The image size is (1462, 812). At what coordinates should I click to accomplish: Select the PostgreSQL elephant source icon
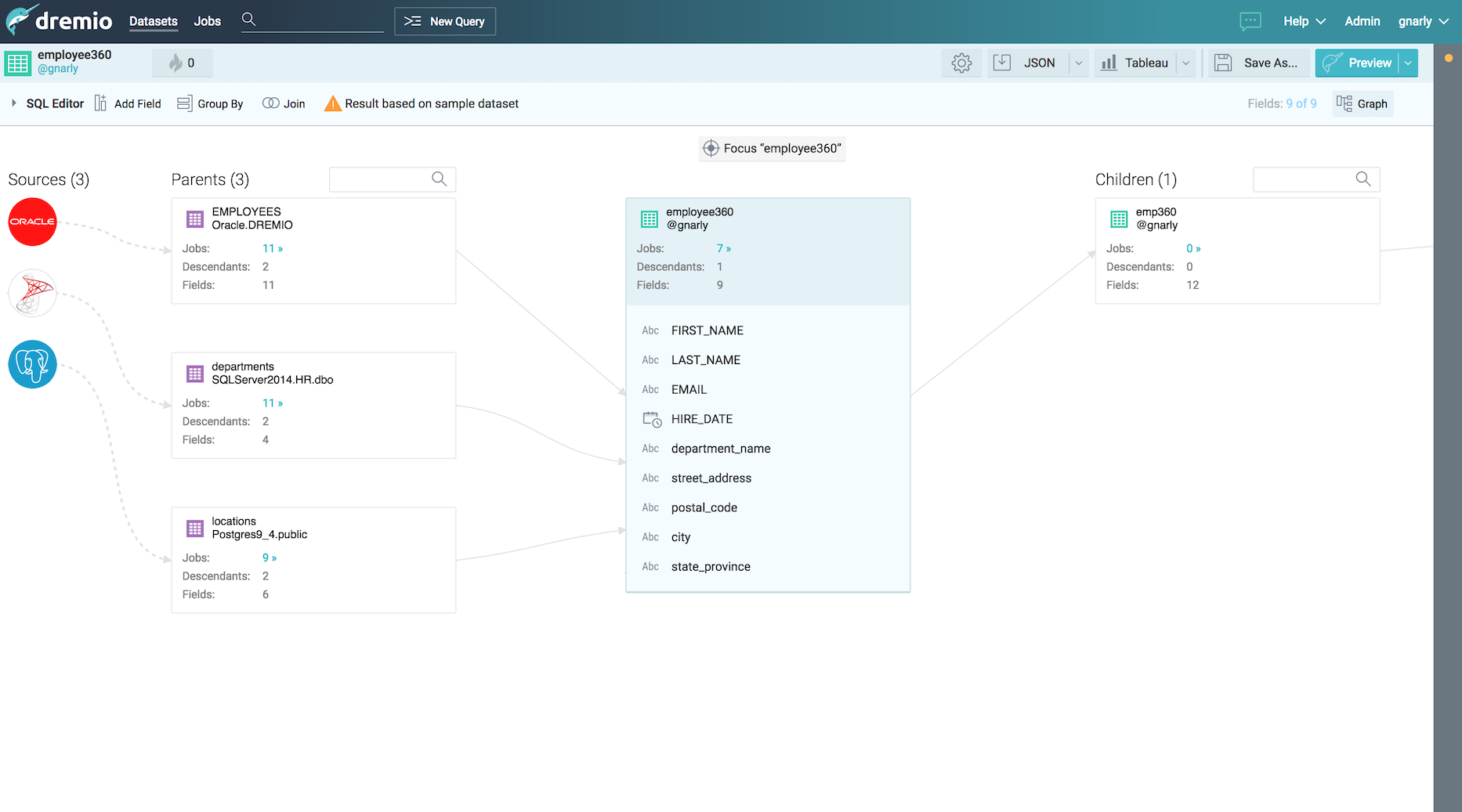[32, 364]
